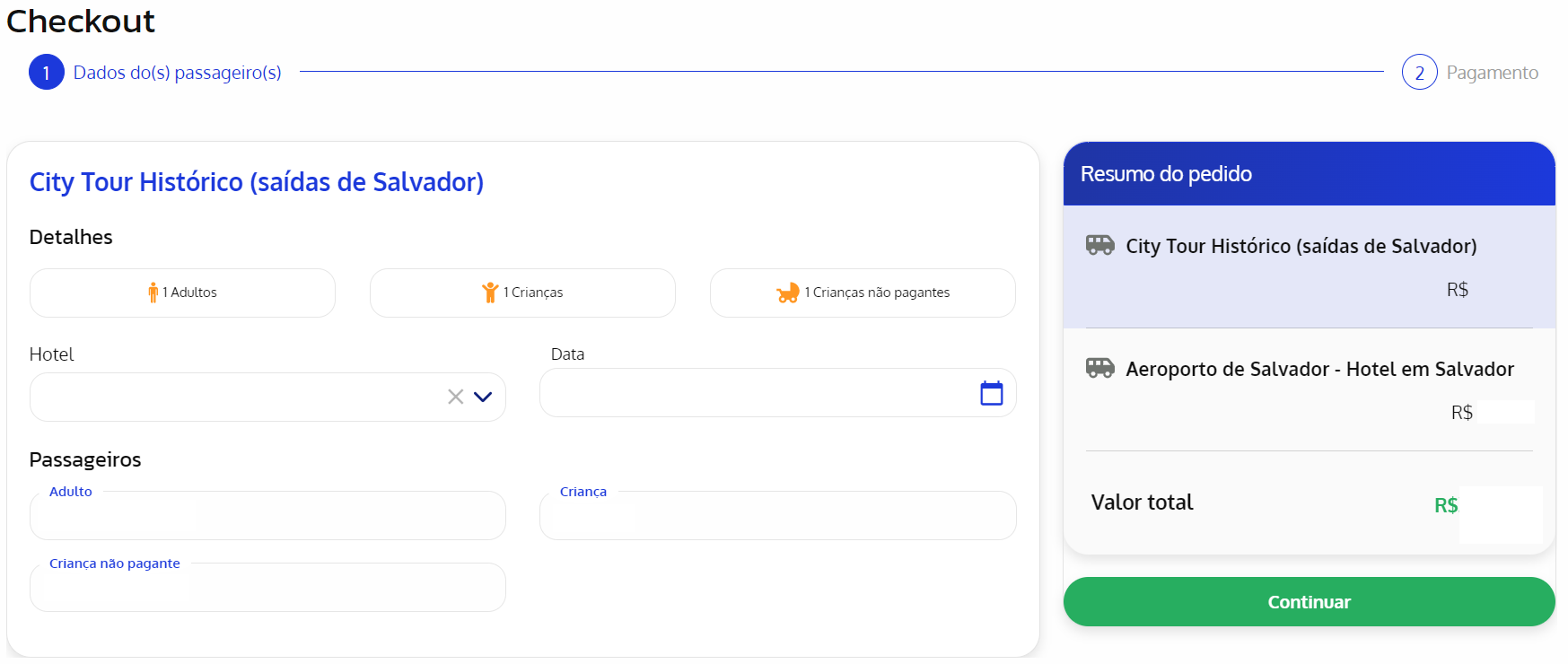Click the step 1 circle indicator
Image resolution: width=1568 pixels, height=664 pixels.
[47, 73]
